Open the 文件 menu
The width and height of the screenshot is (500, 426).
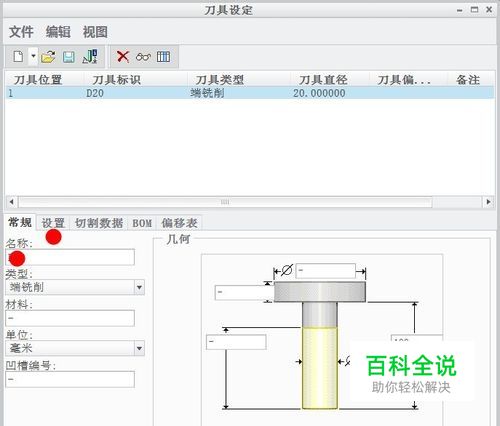pyautogui.click(x=21, y=32)
